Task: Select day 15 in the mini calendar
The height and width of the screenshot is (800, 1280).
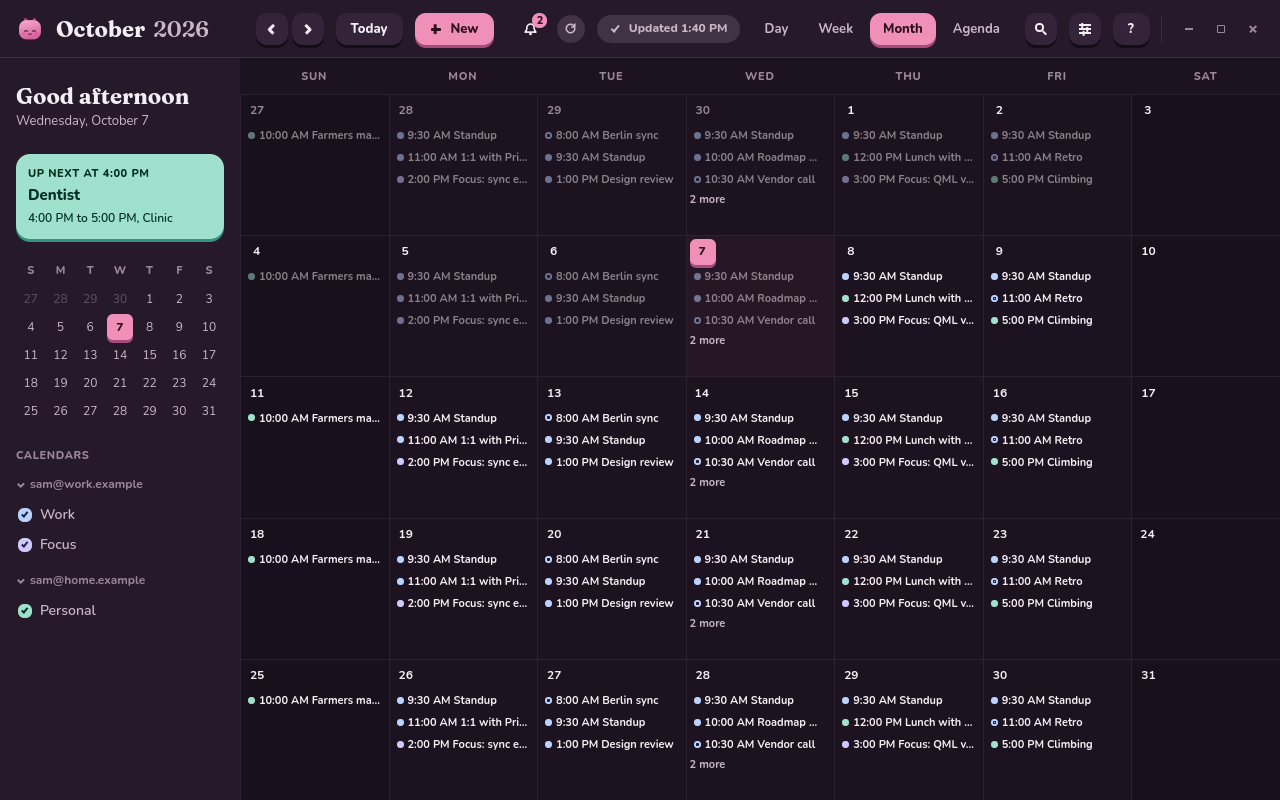Action: pos(149,355)
